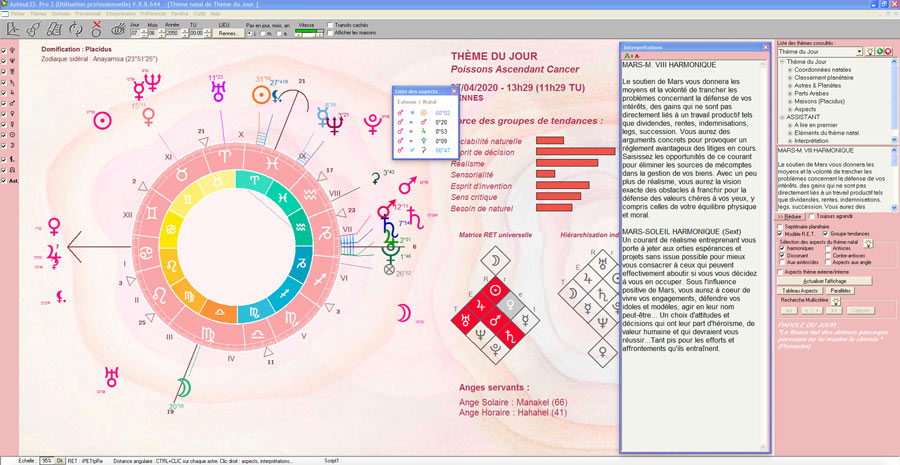This screenshot has height=465, width=900.
Task: Enable Septénaire planétaire checkbox
Action: pyautogui.click(x=781, y=227)
